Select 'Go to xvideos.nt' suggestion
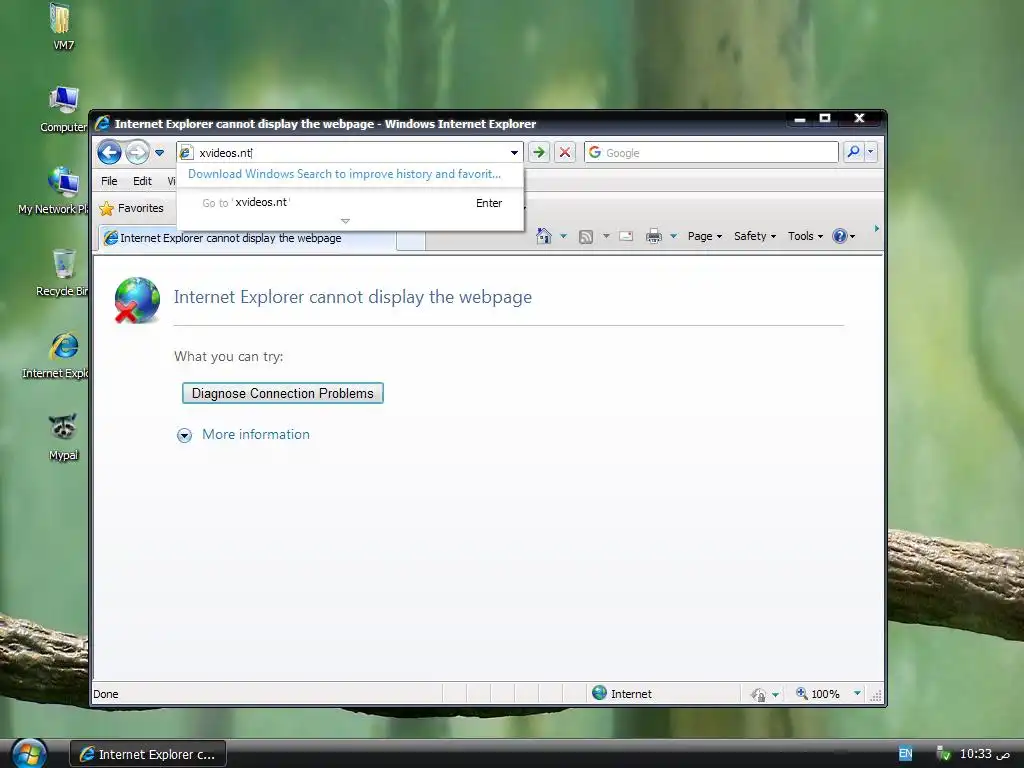The width and height of the screenshot is (1024, 768). tap(350, 202)
